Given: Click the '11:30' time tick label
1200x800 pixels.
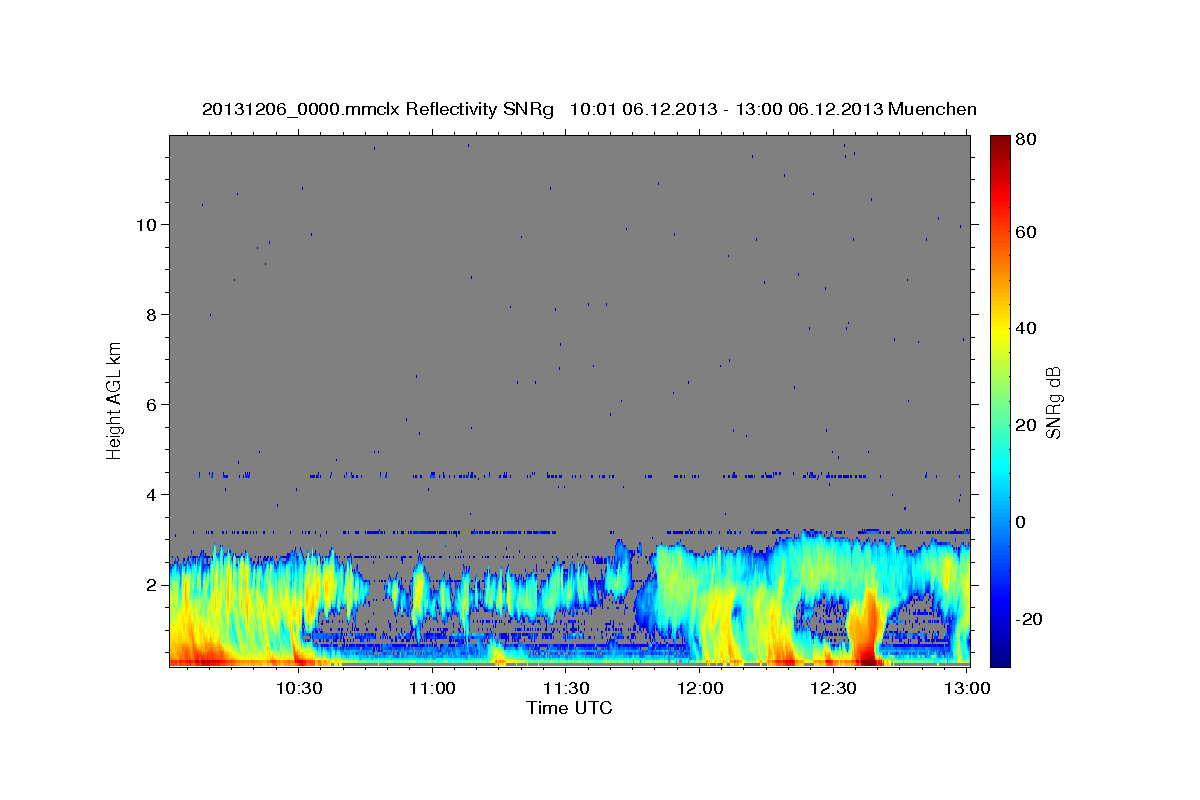Looking at the screenshot, I should [566, 689].
